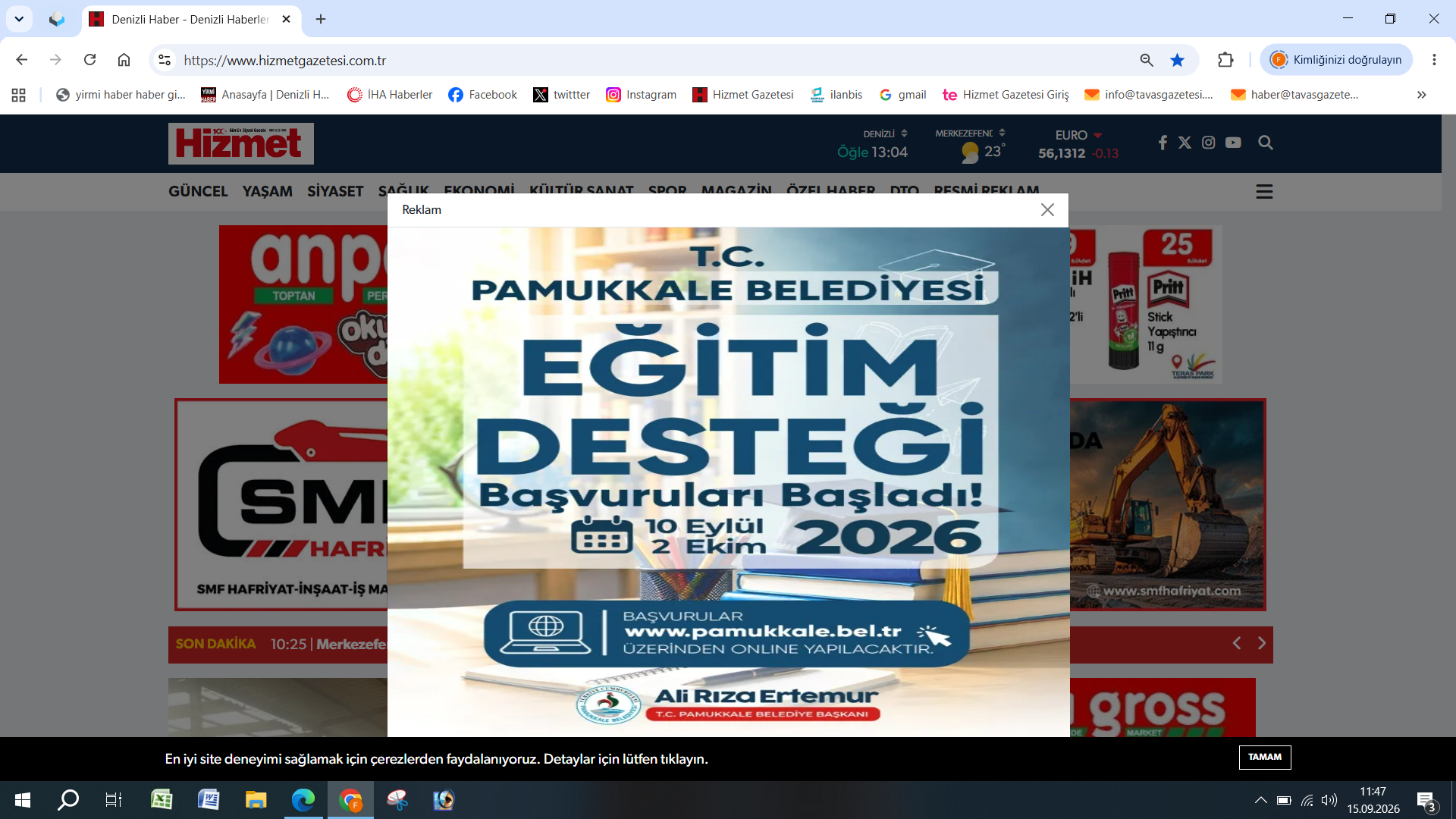This screenshot has height=819, width=1456.
Task: Open the Facebook bookmark
Action: (483, 95)
